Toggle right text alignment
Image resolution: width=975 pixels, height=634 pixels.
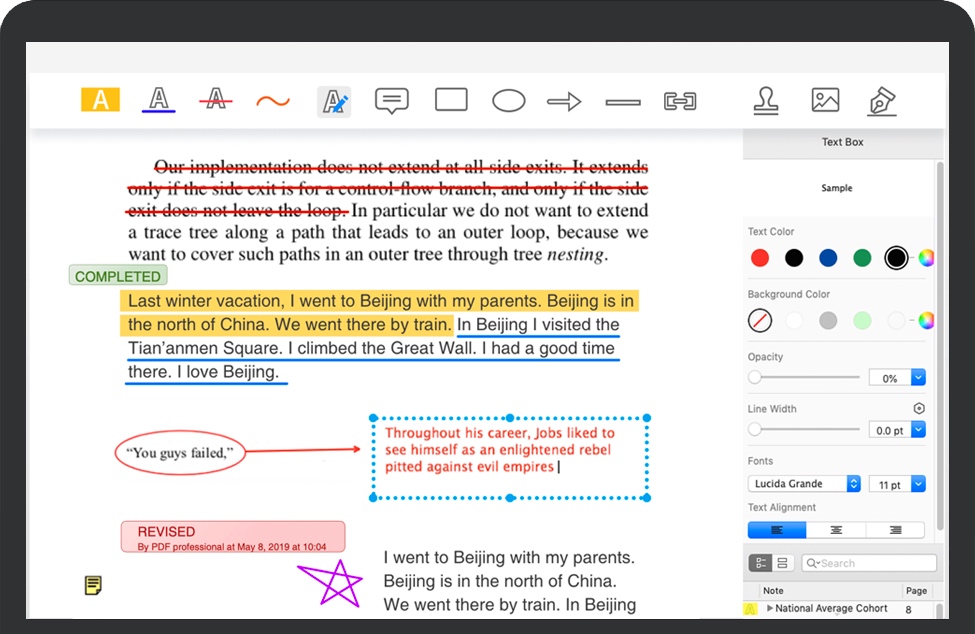(x=896, y=529)
